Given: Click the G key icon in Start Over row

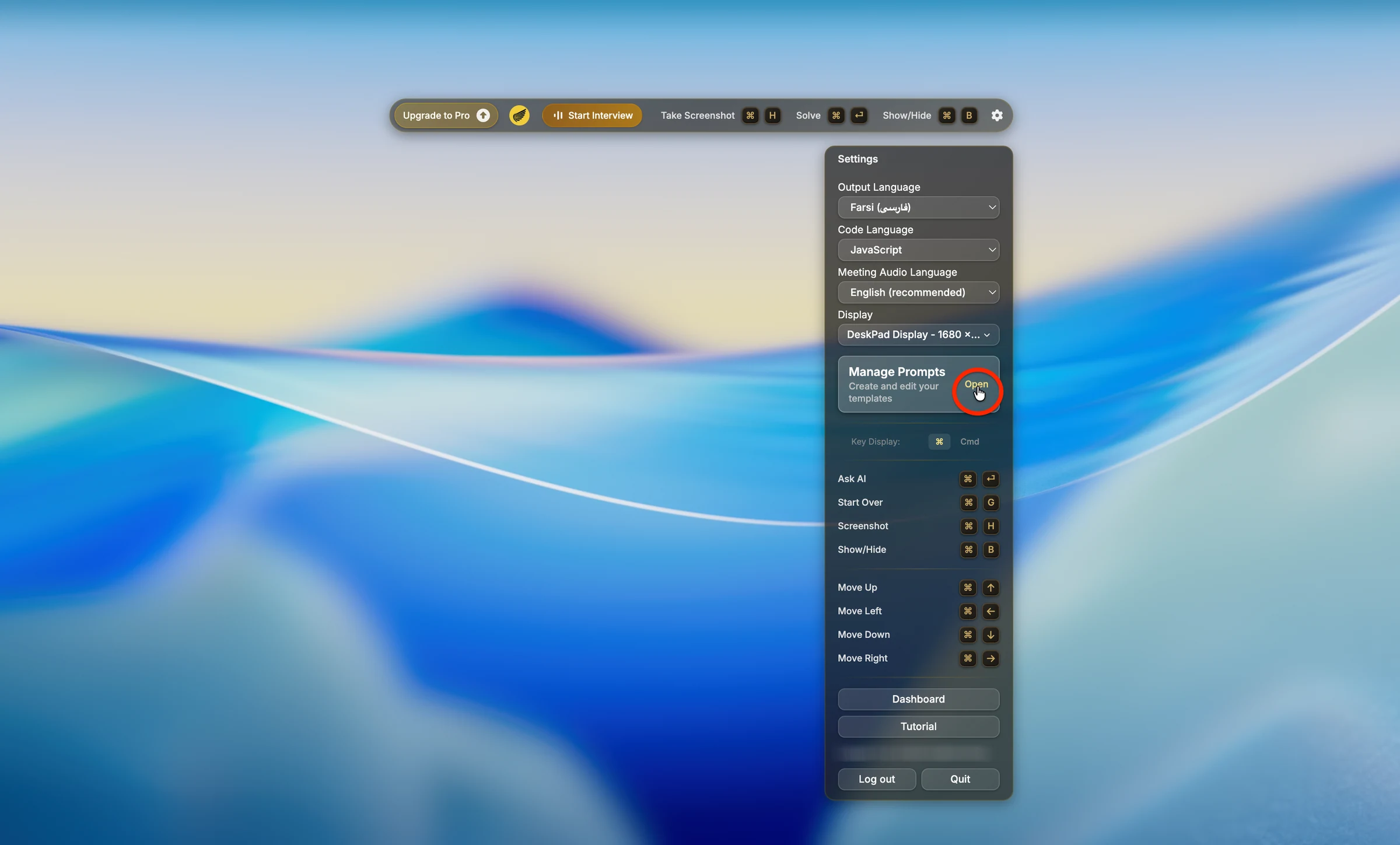Looking at the screenshot, I should (x=991, y=502).
